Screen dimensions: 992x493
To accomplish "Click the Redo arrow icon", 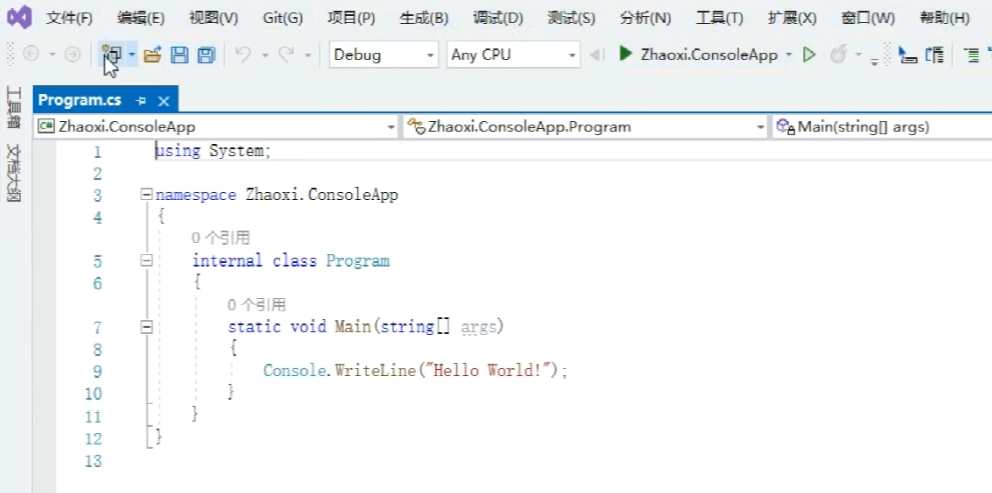I will click(287, 55).
